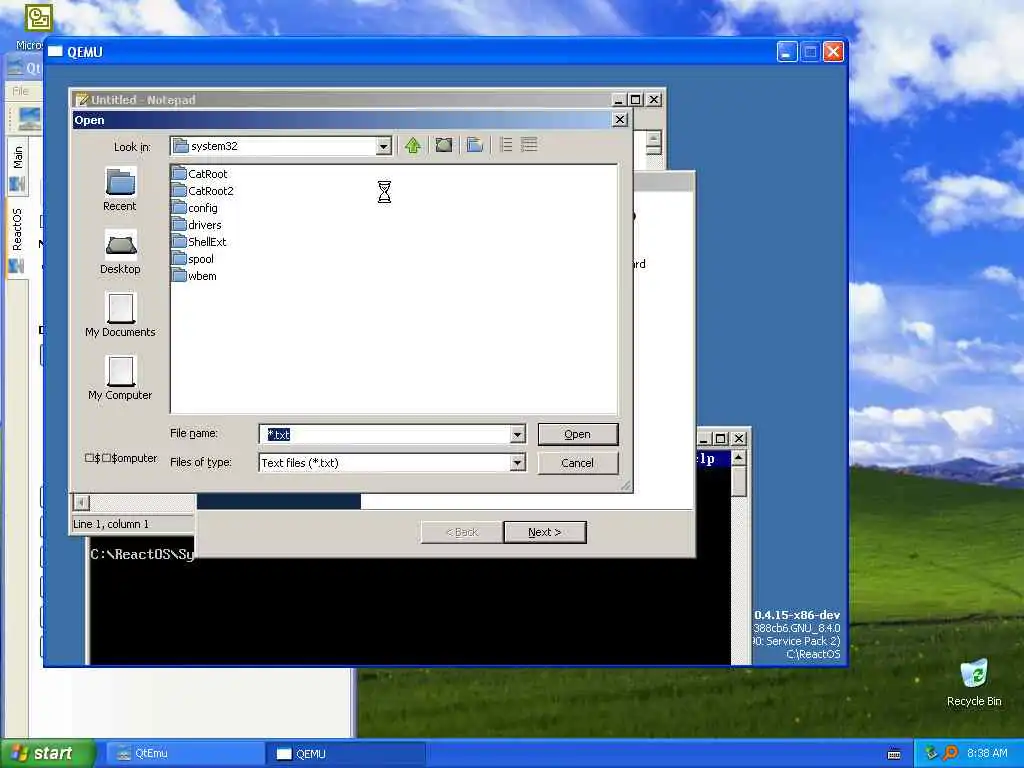Select the config folder
Screen dimensions: 1024x768
pyautogui.click(x=195, y=208)
